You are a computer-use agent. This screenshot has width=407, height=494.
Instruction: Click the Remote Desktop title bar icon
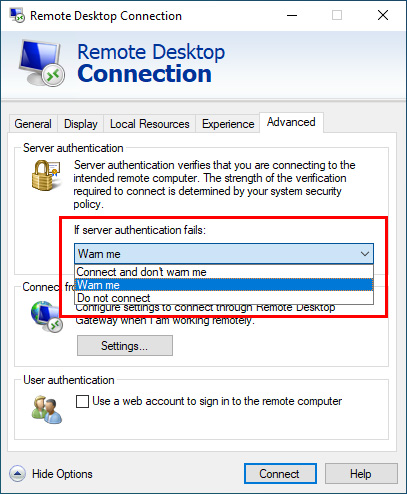(17, 15)
